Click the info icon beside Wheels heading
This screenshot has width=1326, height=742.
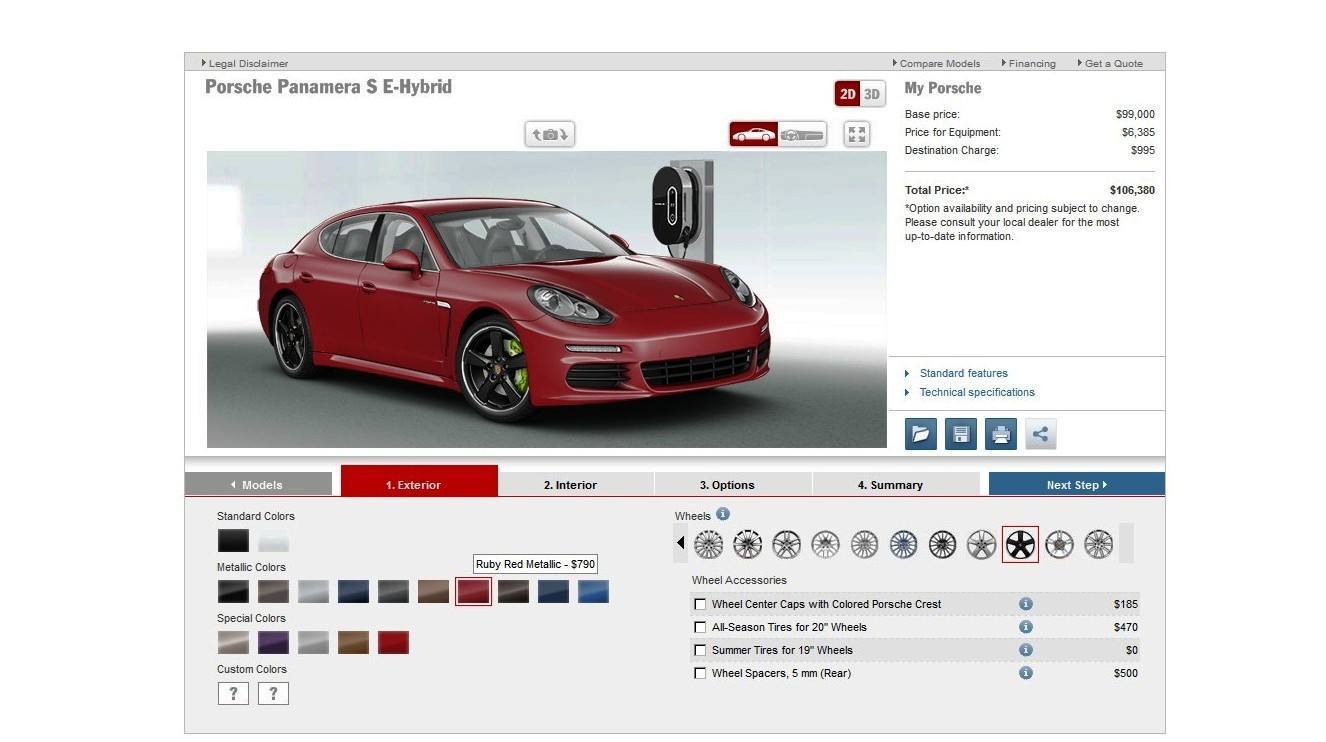[x=723, y=514]
